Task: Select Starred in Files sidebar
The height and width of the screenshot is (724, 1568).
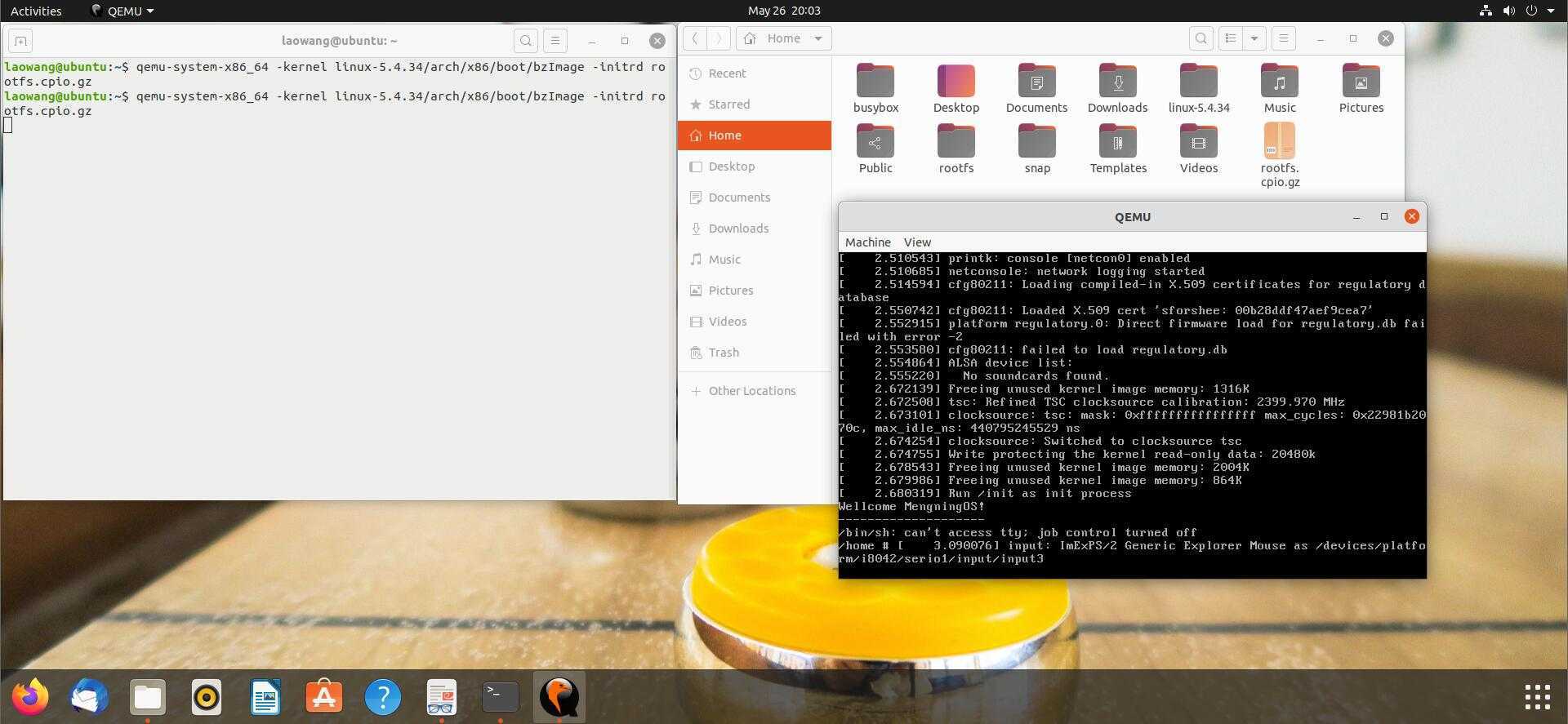Action: pyautogui.click(x=755, y=104)
